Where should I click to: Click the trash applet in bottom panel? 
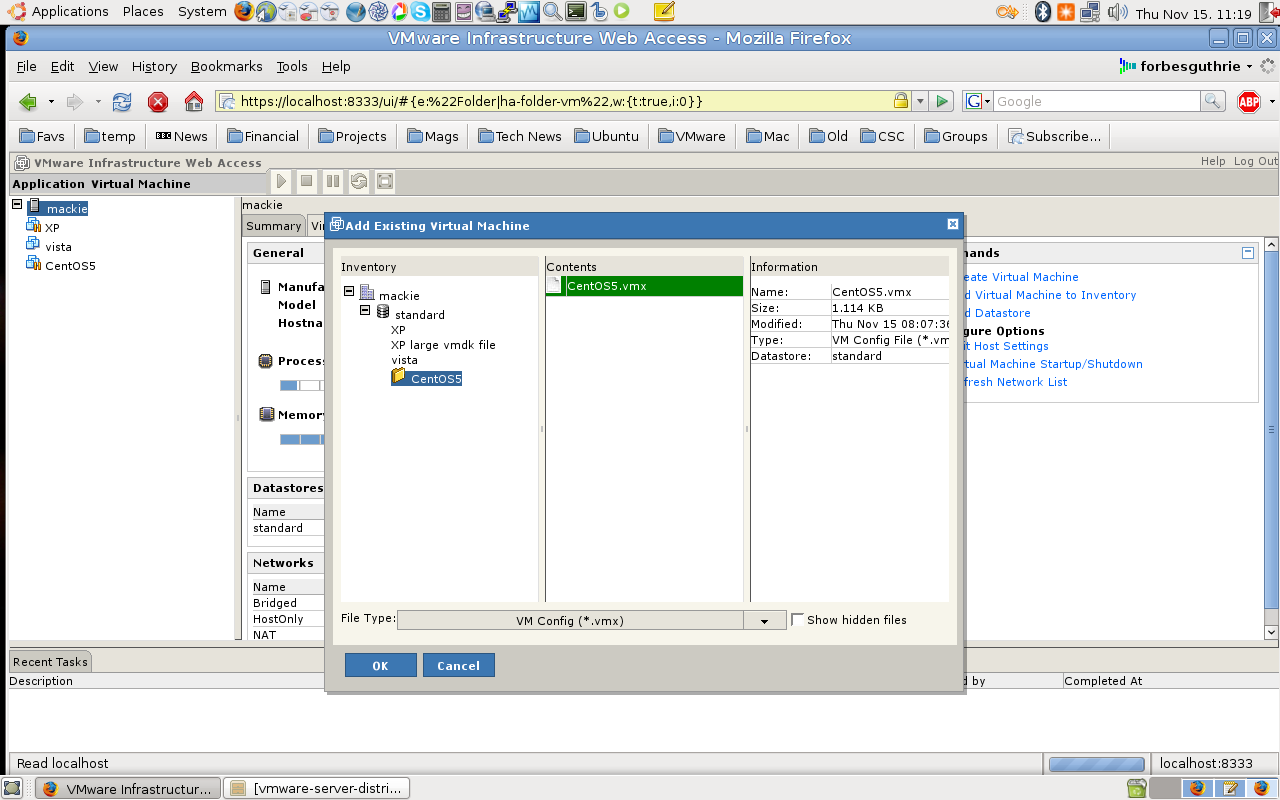[x=1136, y=788]
